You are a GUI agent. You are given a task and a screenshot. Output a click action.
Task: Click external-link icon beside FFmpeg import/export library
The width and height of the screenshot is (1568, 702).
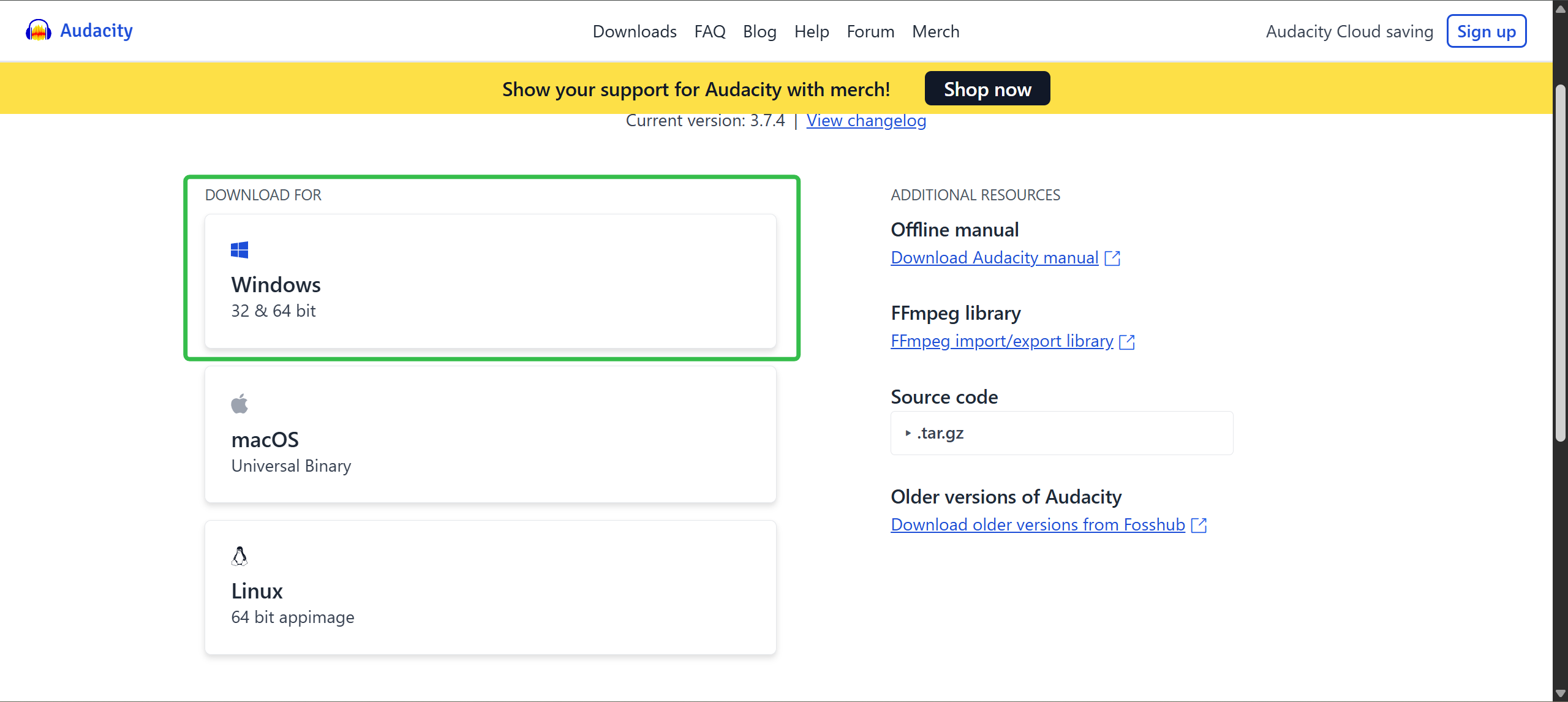point(1127,342)
